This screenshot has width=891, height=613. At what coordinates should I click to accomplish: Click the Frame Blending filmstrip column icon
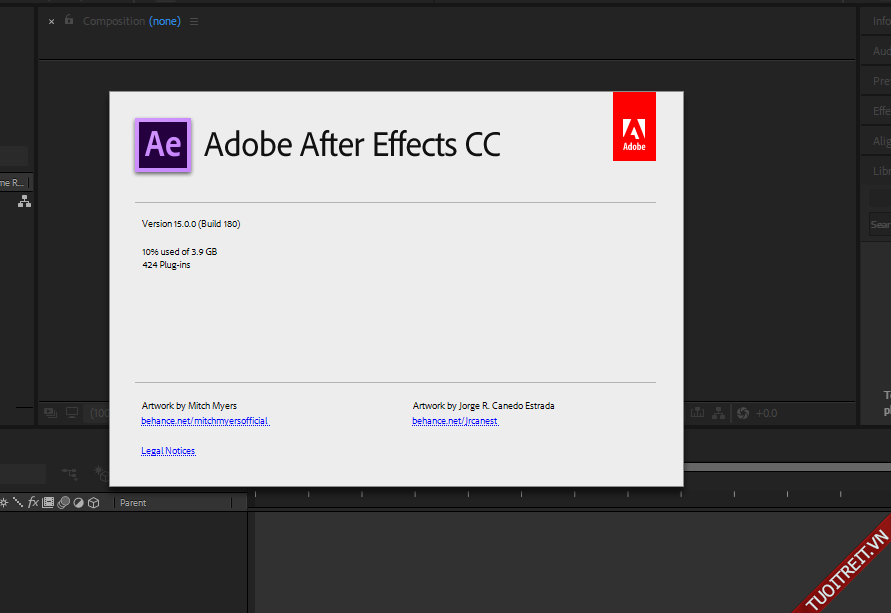pos(48,503)
